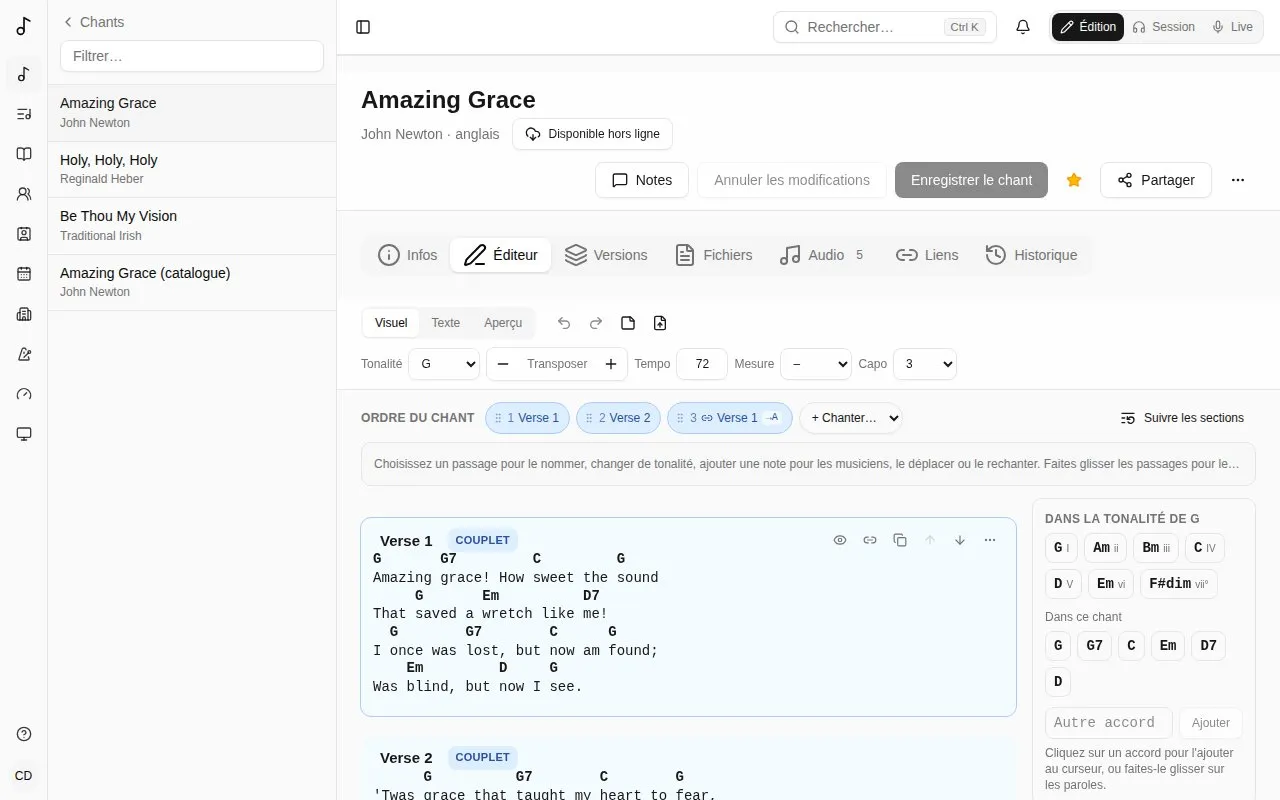Image resolution: width=1280 pixels, height=800 pixels.
Task: Switch to Live mode
Action: (x=1232, y=27)
